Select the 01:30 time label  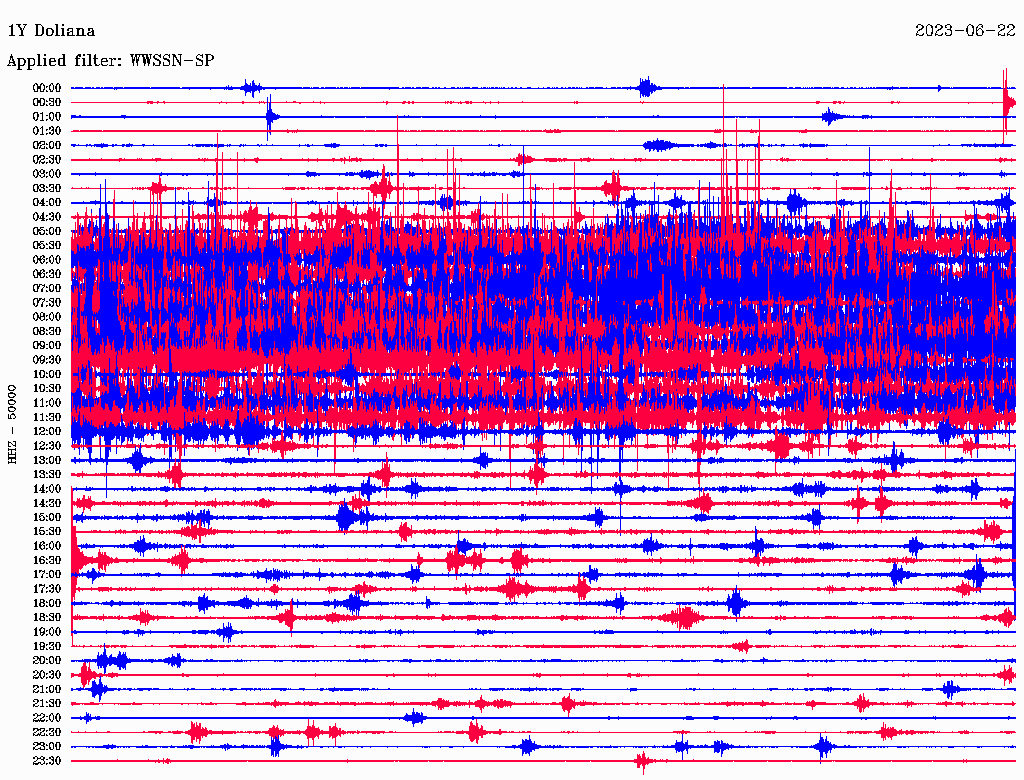[x=47, y=131]
